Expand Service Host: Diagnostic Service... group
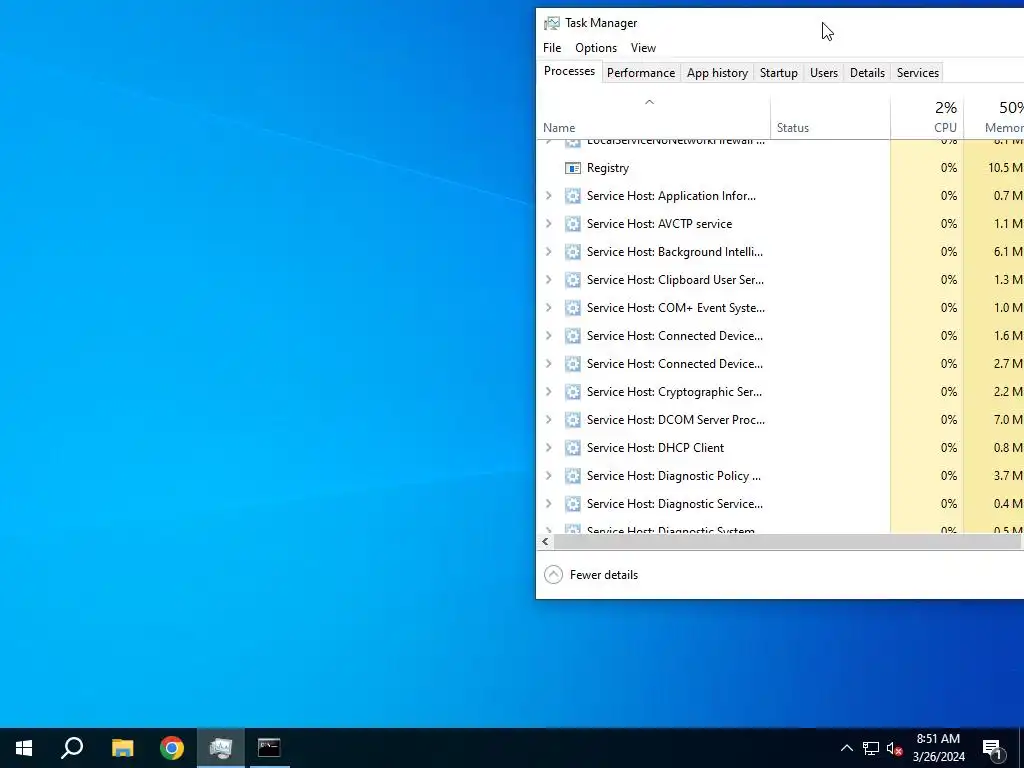This screenshot has height=768, width=1024. coord(549,504)
